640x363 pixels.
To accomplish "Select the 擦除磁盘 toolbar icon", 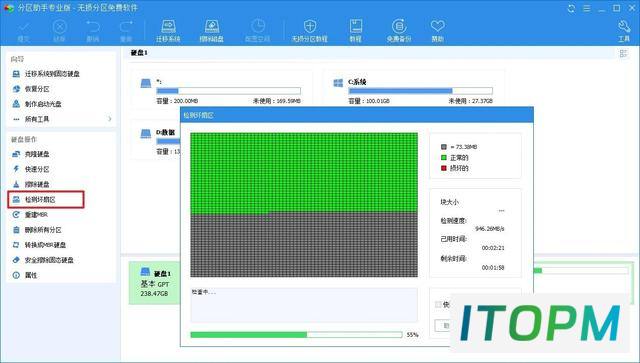I will 211,31.
